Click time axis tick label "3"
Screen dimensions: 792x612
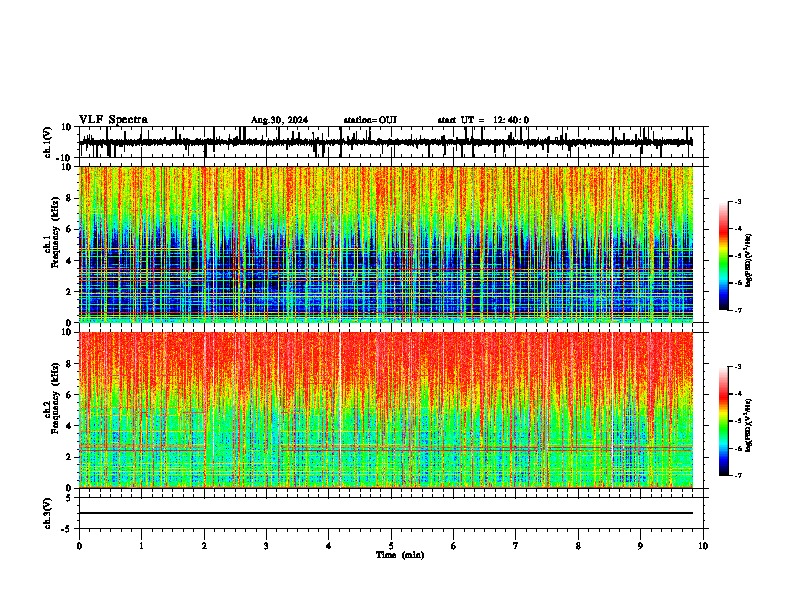(x=266, y=546)
